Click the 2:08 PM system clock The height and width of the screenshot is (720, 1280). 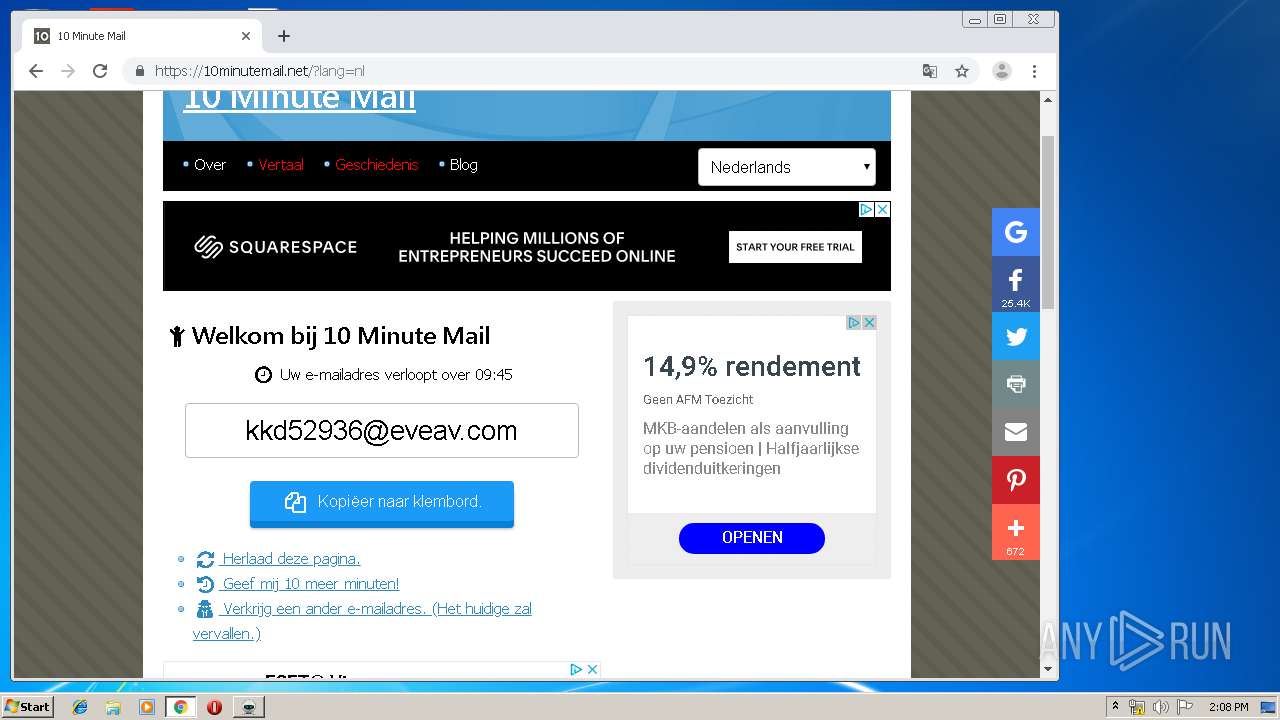1228,707
